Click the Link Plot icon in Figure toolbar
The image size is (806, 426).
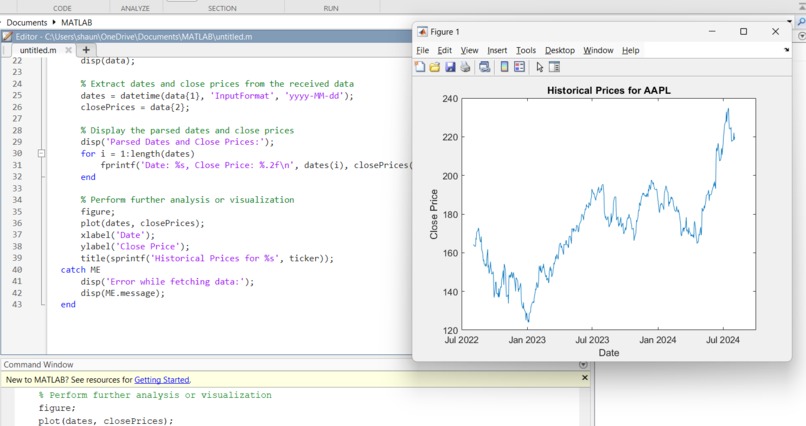coord(484,67)
